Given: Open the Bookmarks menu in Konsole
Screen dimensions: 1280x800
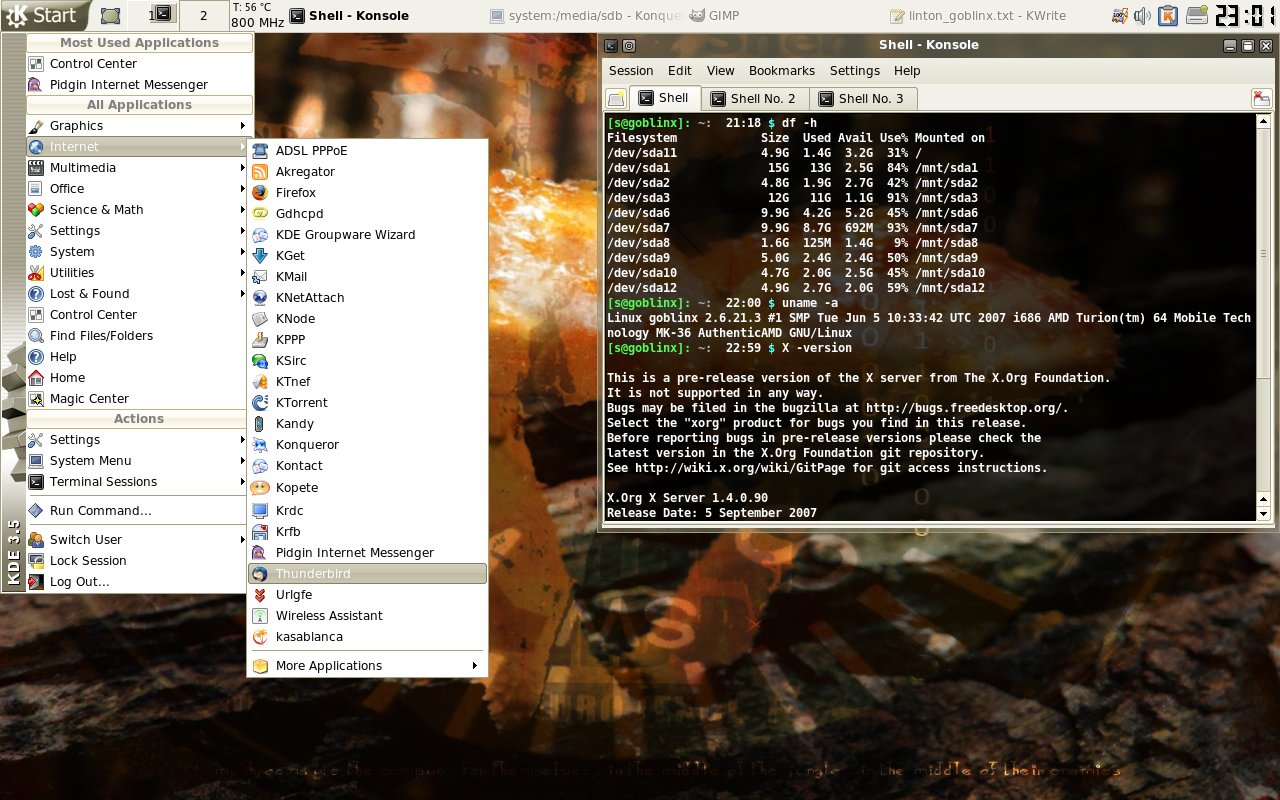Looking at the screenshot, I should tap(782, 71).
